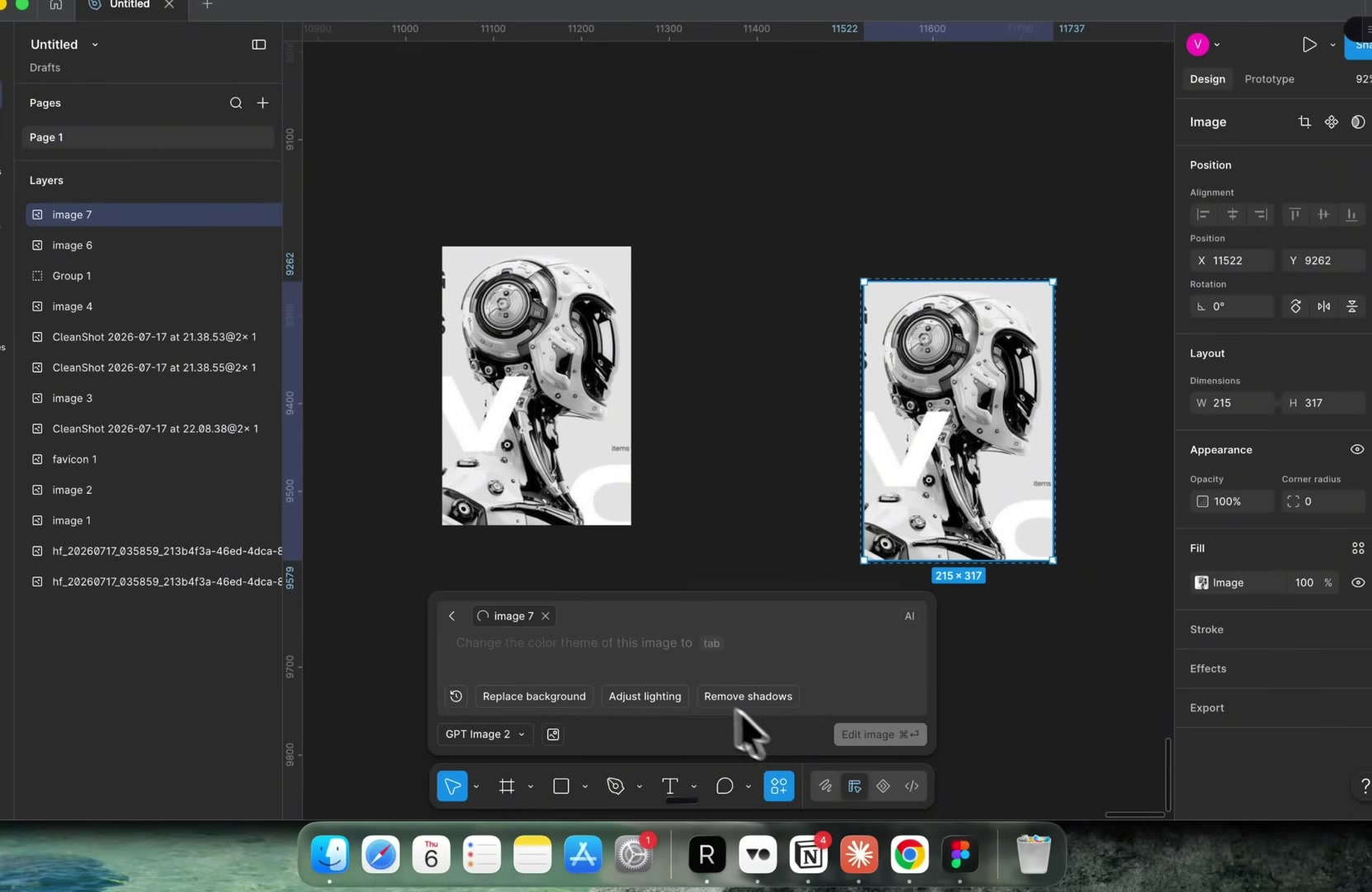Flip image vertically
1372x892 pixels.
[x=1352, y=306]
